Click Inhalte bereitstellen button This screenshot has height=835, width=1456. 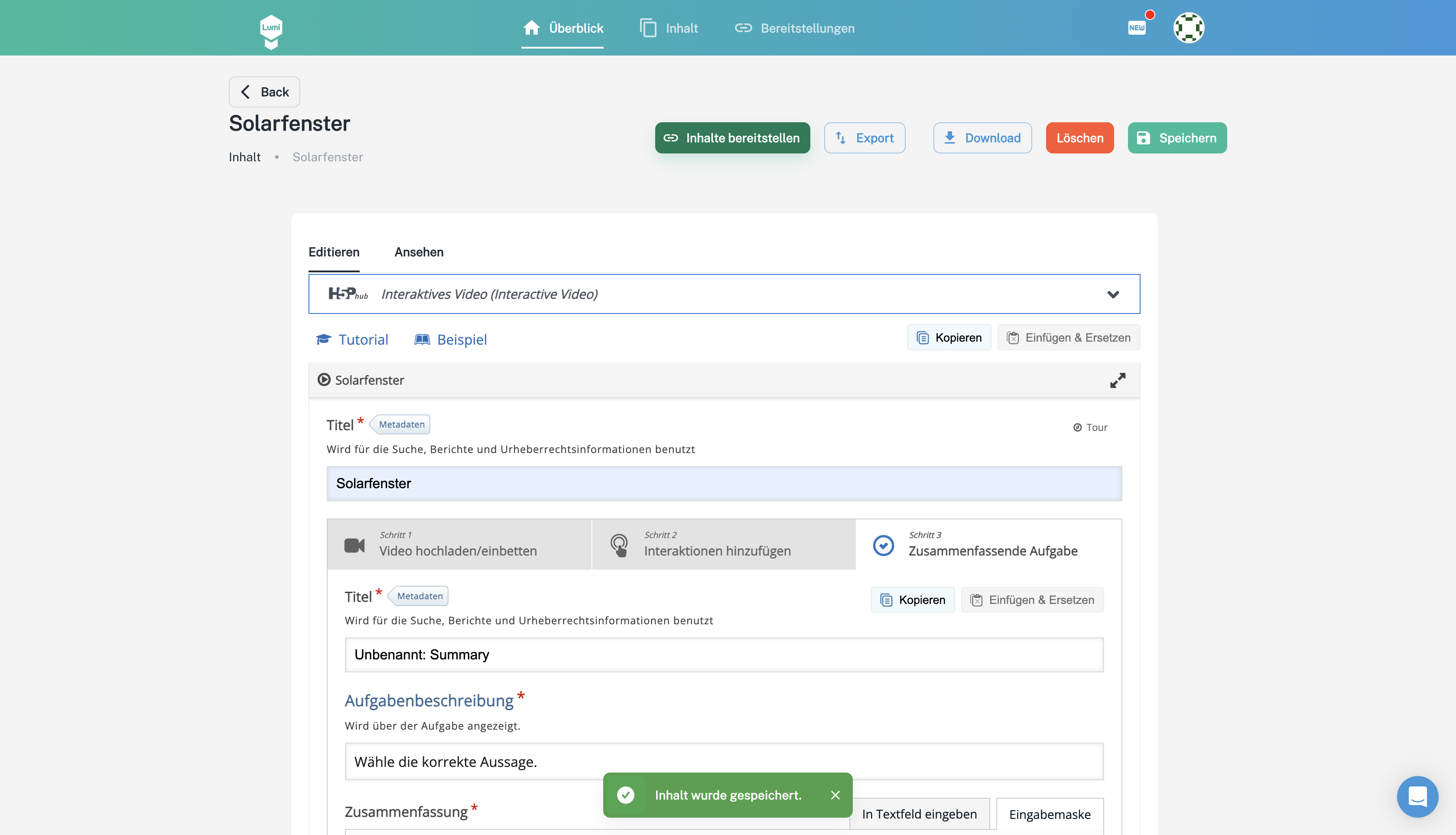[732, 137]
